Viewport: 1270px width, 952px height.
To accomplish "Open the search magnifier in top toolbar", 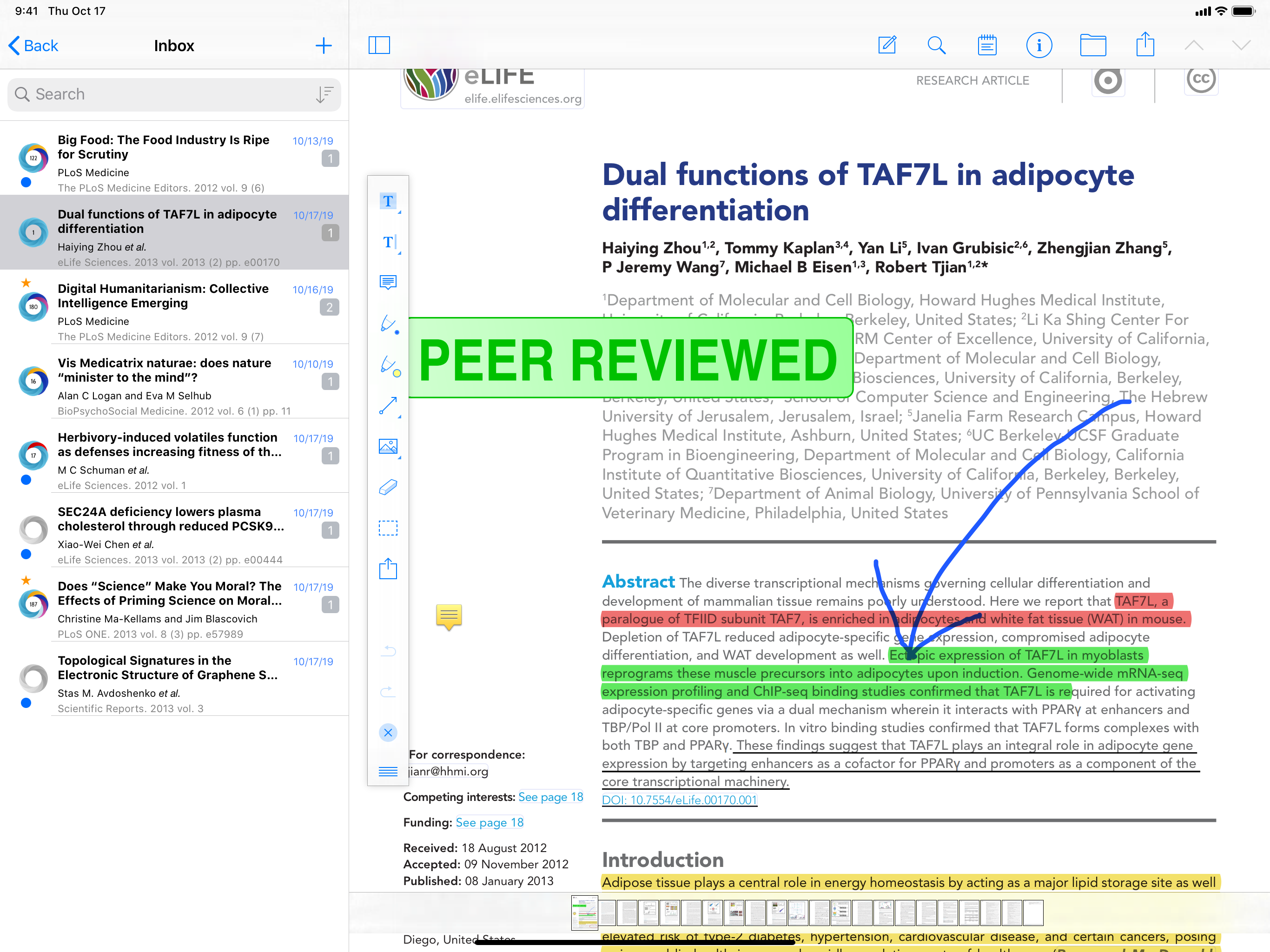I will tap(936, 45).
